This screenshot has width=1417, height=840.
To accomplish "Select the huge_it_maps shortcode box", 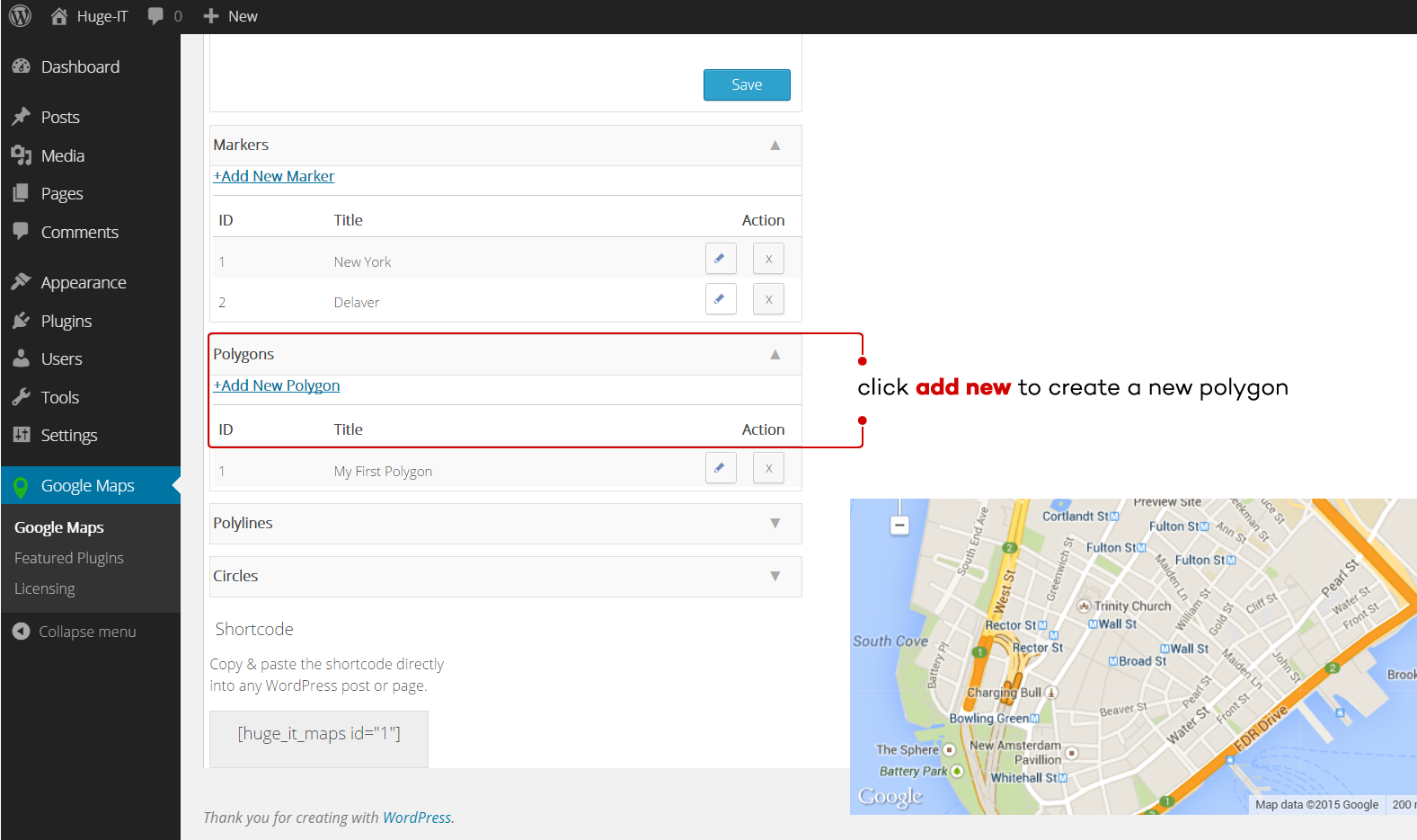I will coord(319,738).
